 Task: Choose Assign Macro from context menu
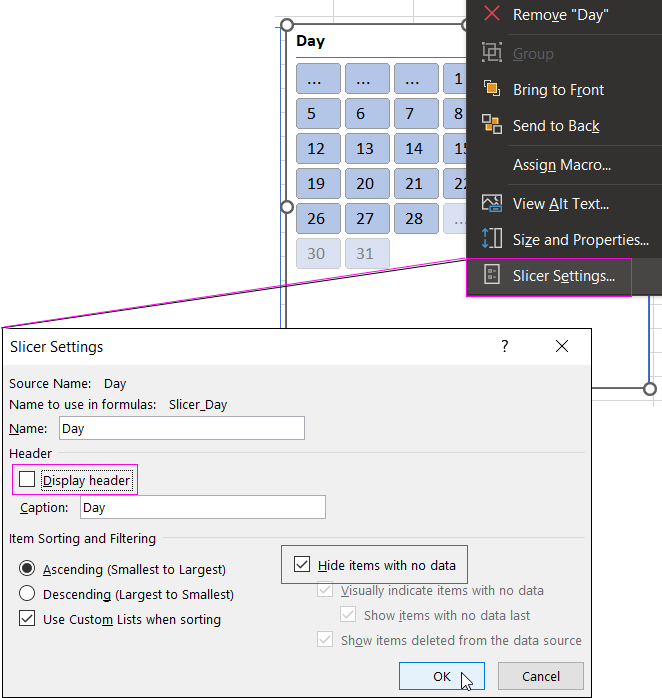coord(561,165)
